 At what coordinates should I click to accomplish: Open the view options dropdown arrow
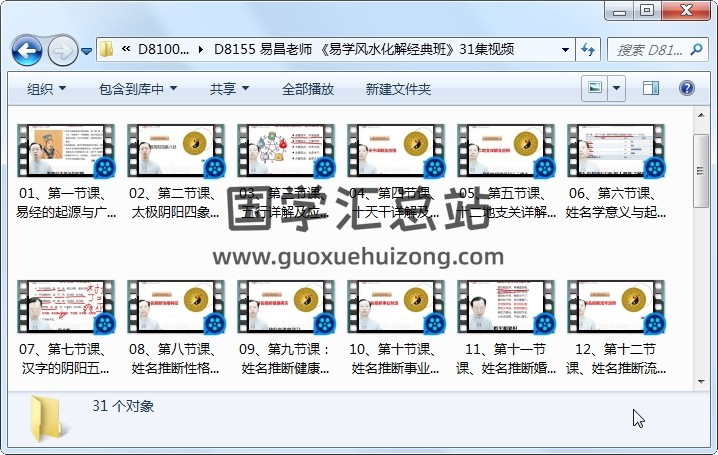[x=617, y=88]
